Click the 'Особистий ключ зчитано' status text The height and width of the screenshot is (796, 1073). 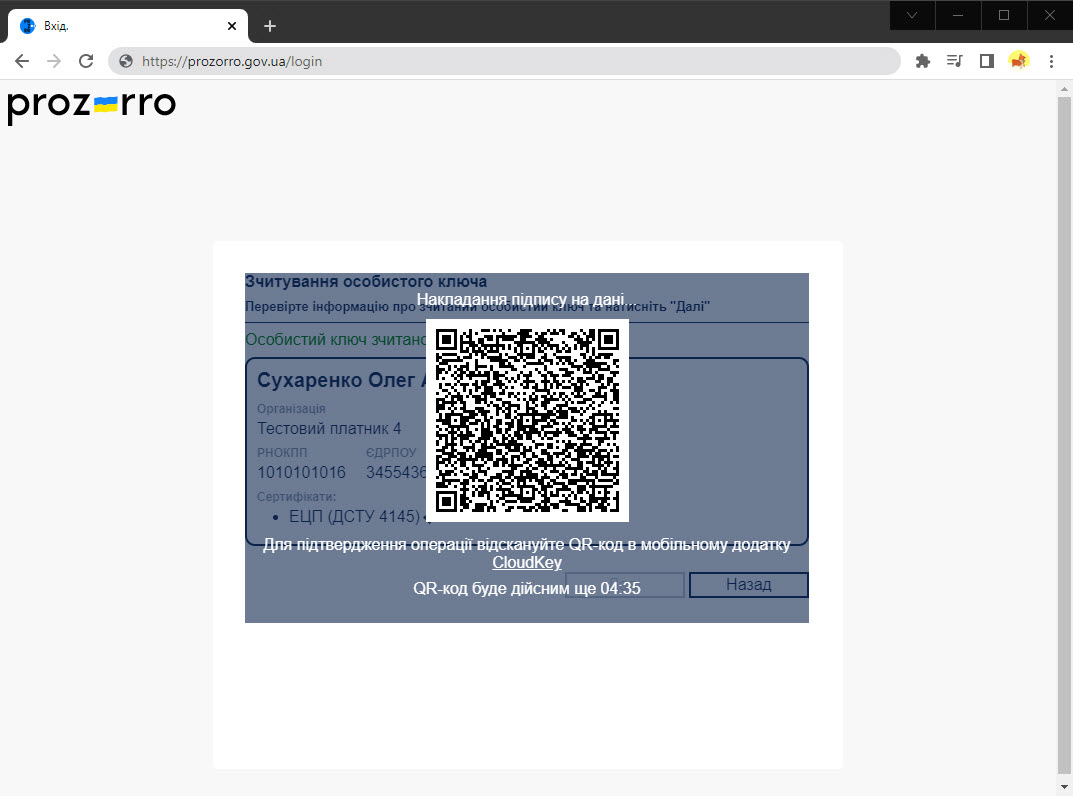pyautogui.click(x=335, y=339)
